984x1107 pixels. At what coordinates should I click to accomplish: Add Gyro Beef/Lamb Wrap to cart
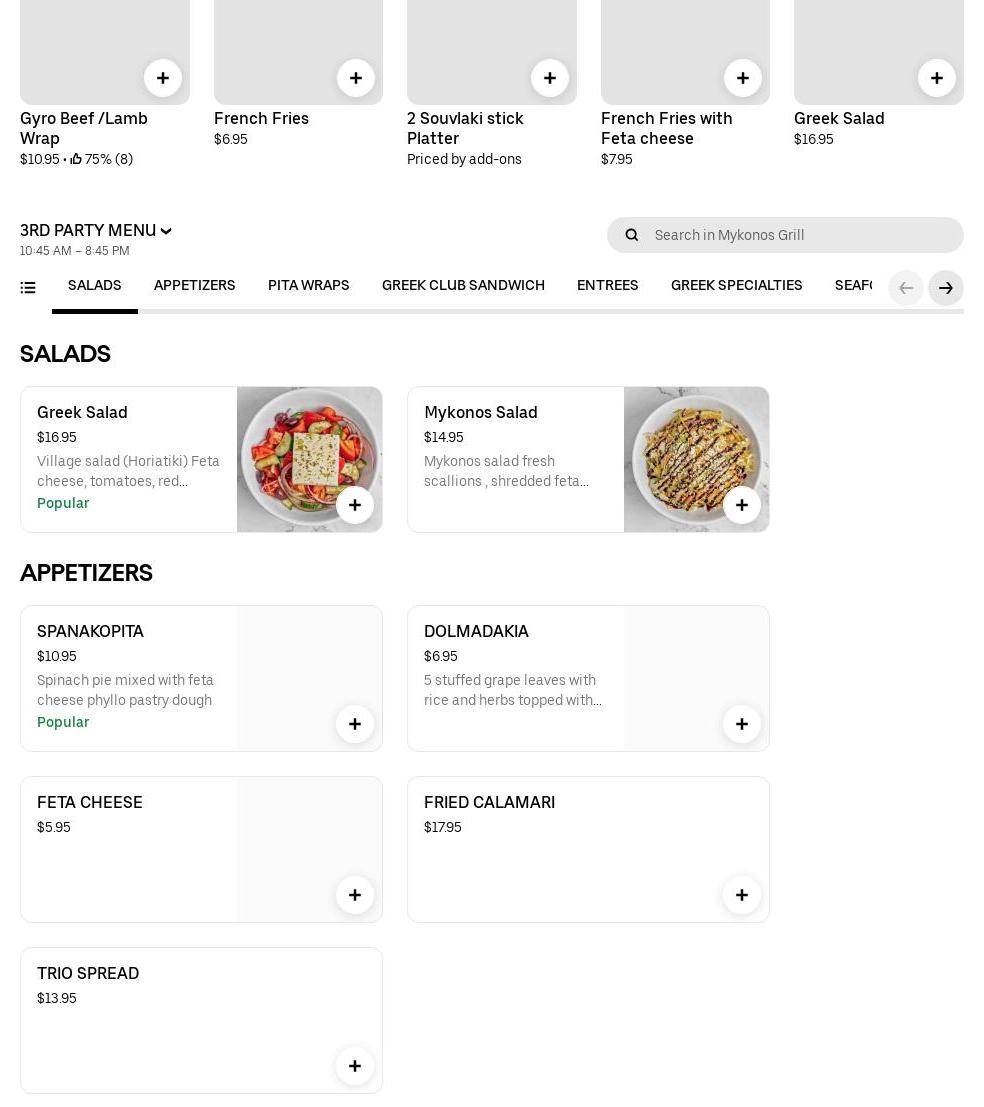[x=163, y=78]
